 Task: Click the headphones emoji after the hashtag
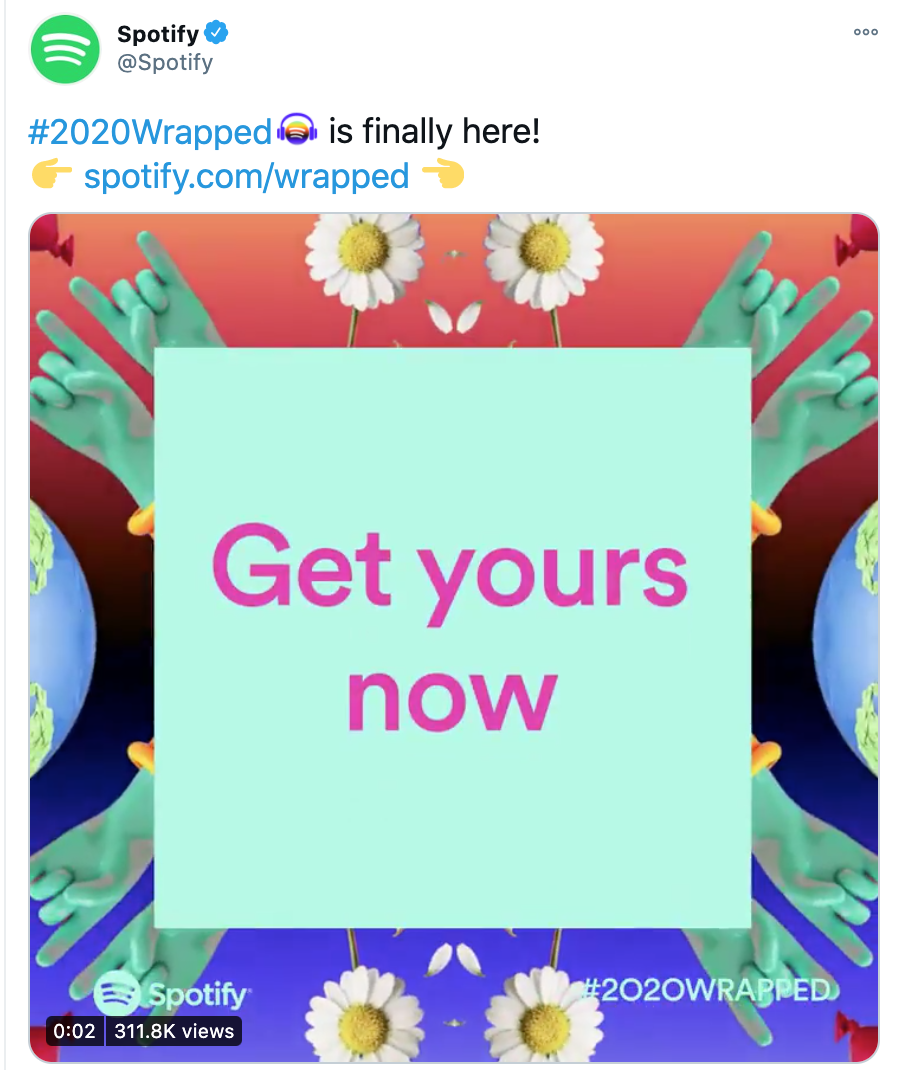[x=297, y=130]
